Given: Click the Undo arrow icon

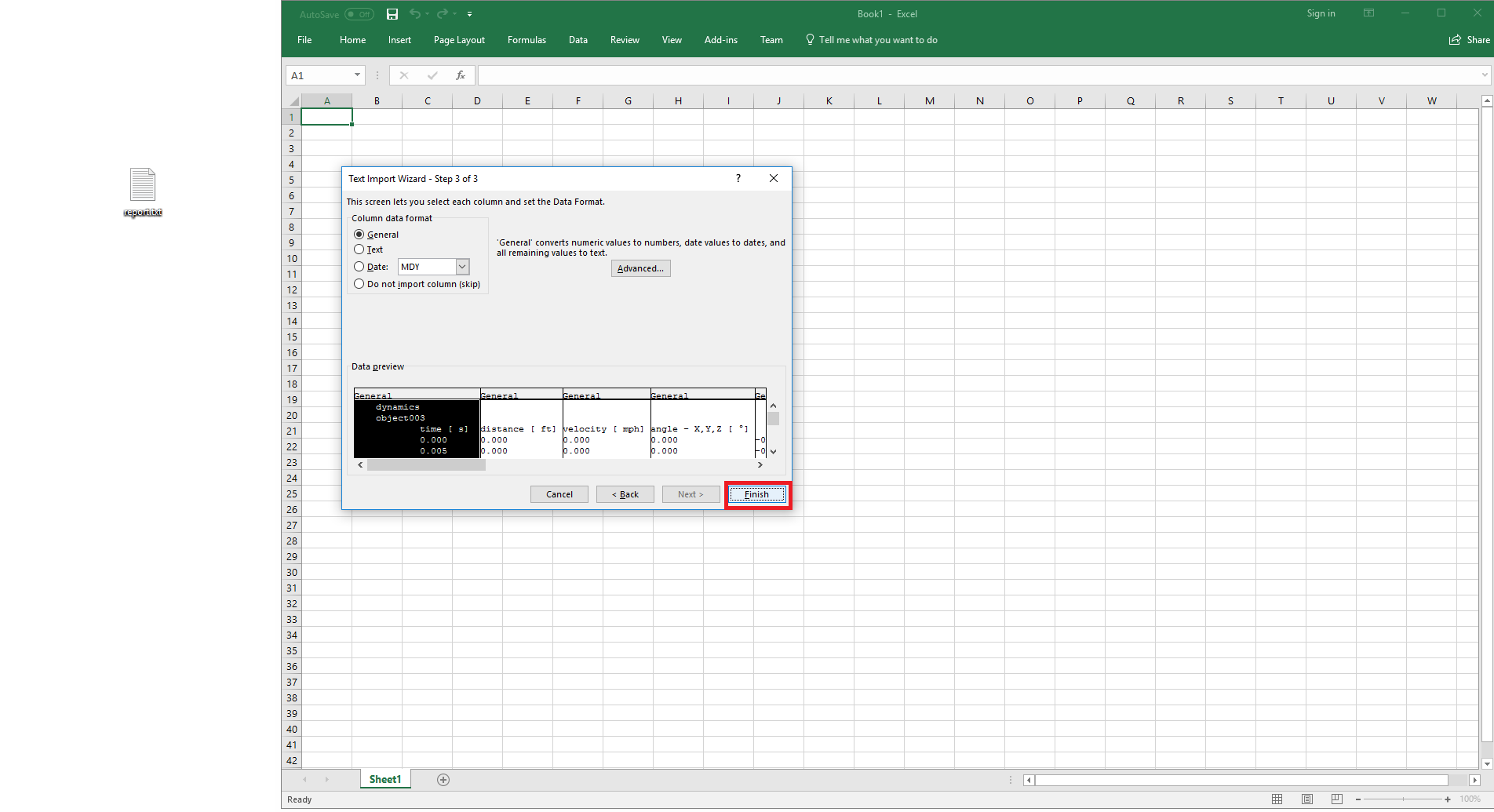Looking at the screenshot, I should [414, 14].
